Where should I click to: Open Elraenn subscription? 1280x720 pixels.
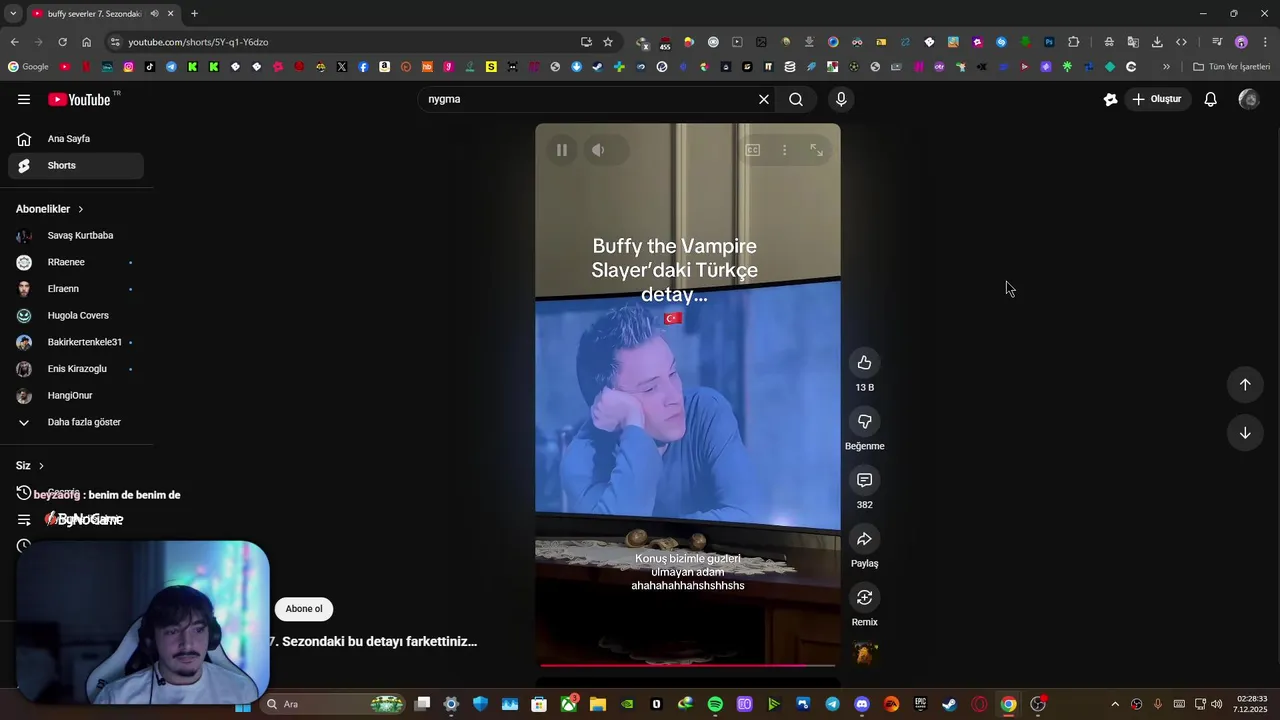click(76, 289)
